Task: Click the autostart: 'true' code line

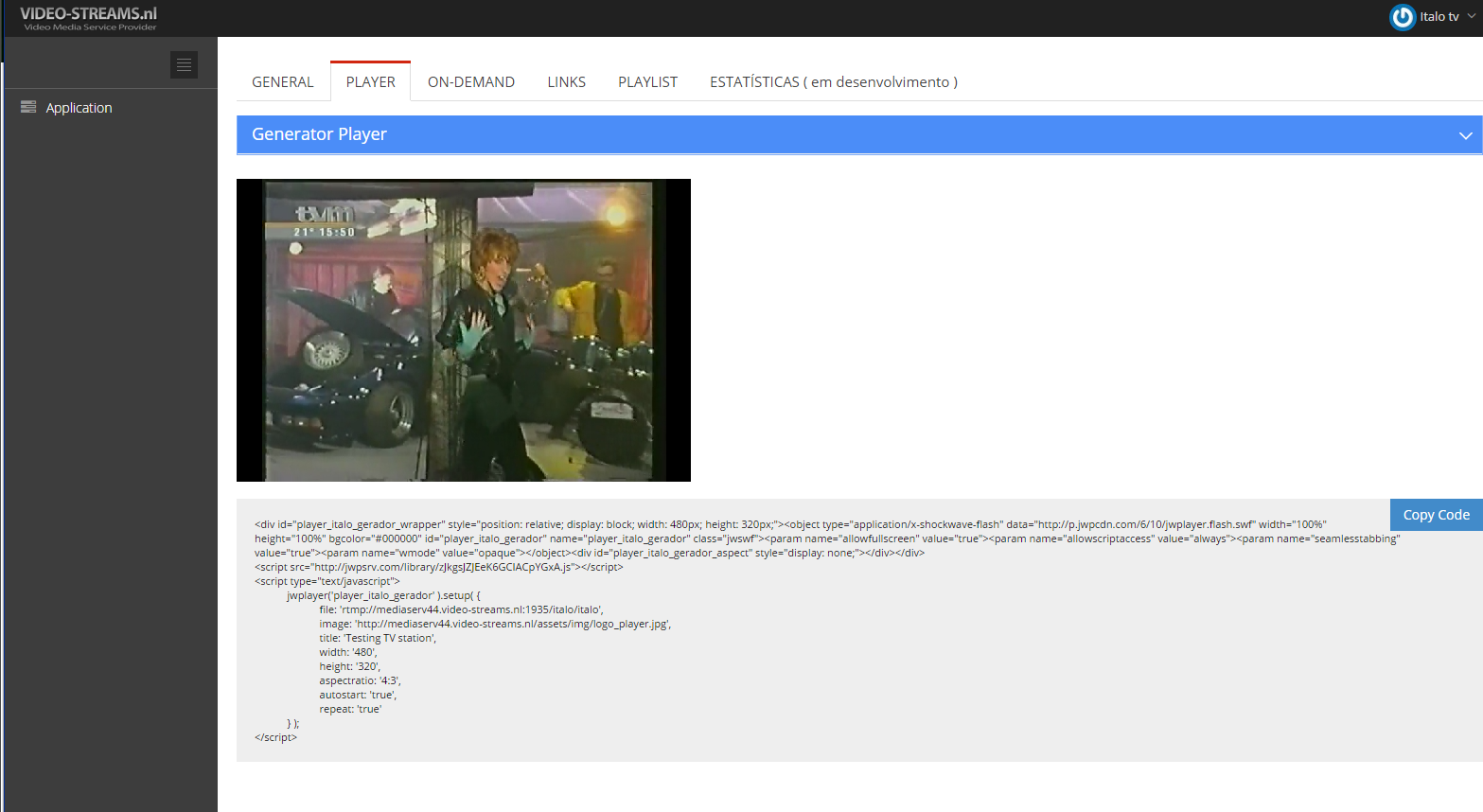Action: pyautogui.click(x=358, y=696)
